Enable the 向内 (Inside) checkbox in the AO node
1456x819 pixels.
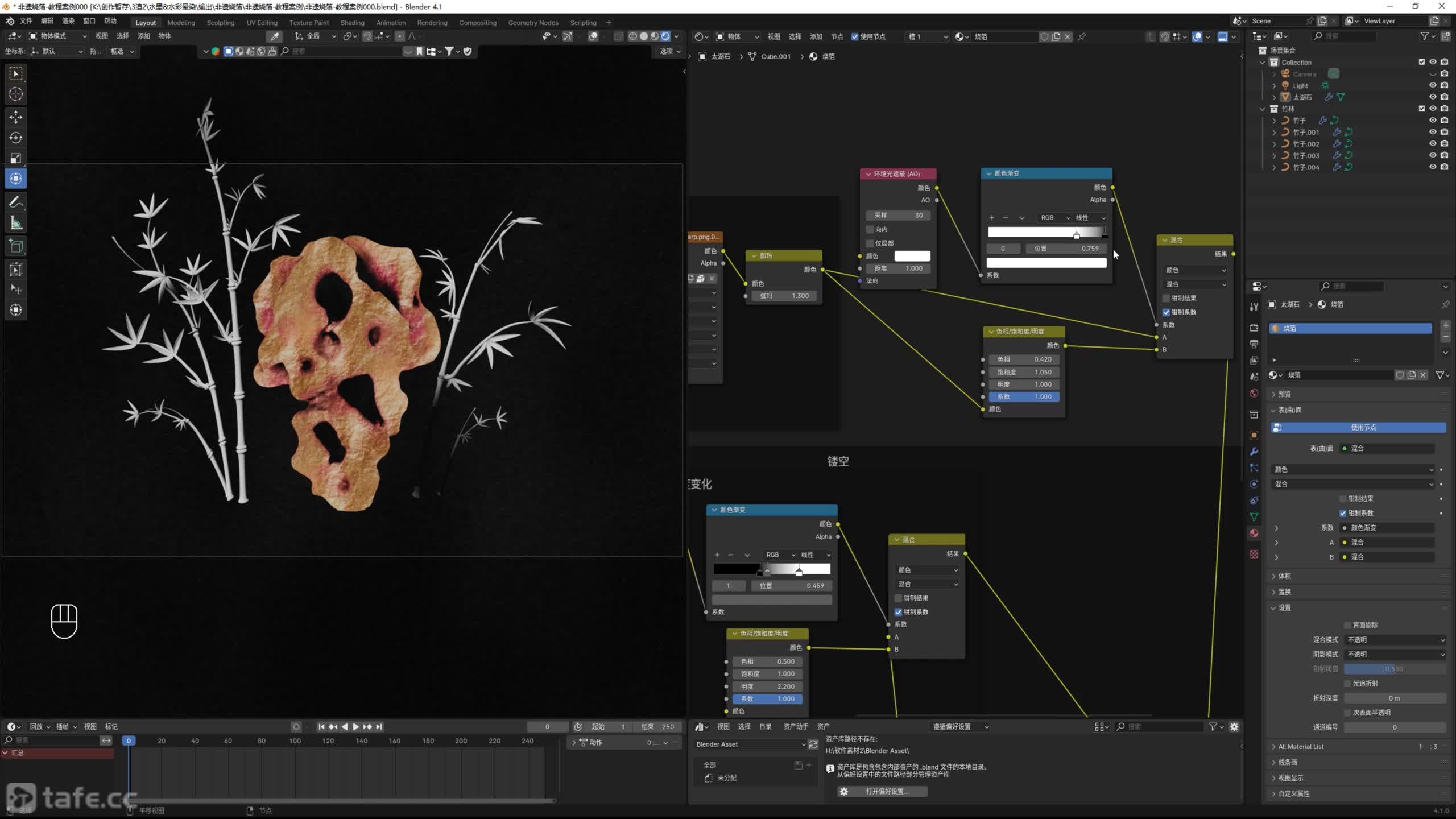click(870, 229)
